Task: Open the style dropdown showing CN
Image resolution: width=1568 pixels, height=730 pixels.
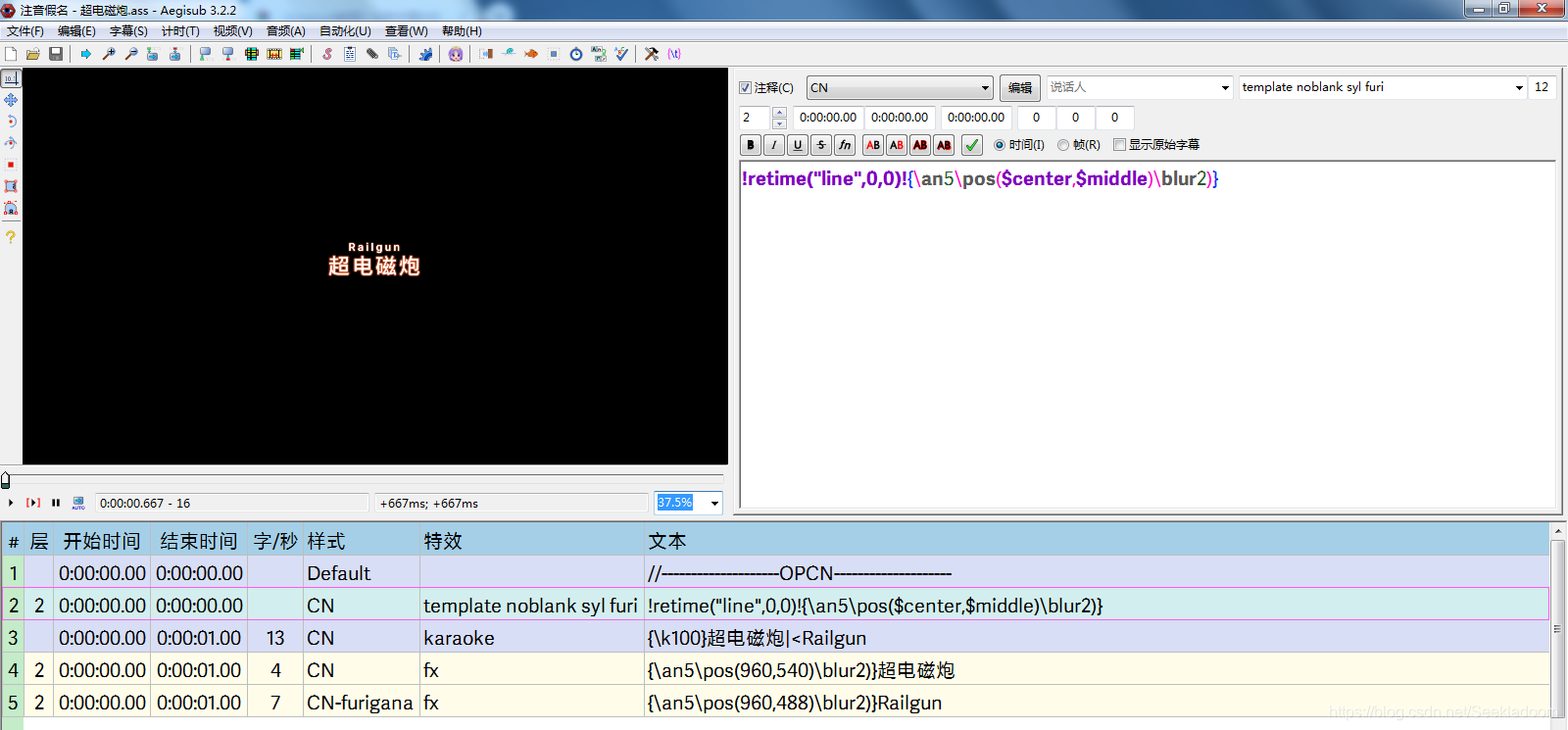Action: pos(900,87)
